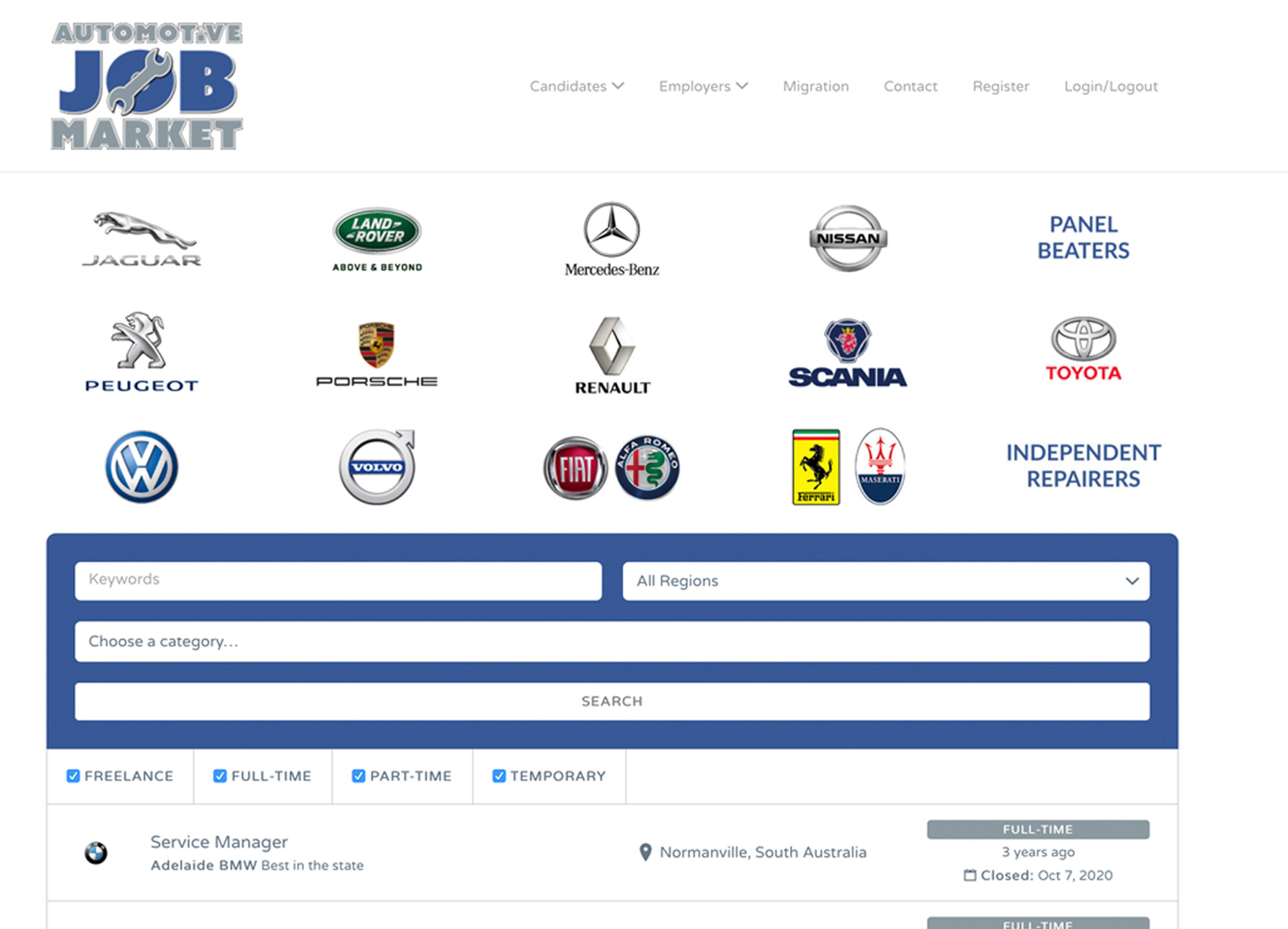Disable the Temporary job type checkbox
1288x929 pixels.
[x=499, y=776]
